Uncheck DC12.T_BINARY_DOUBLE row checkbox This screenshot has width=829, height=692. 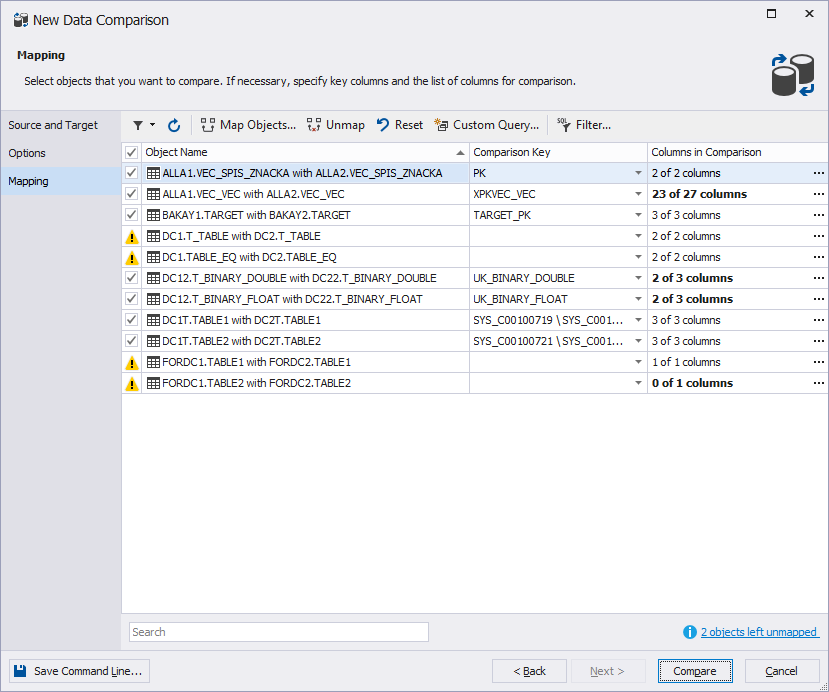point(132,278)
